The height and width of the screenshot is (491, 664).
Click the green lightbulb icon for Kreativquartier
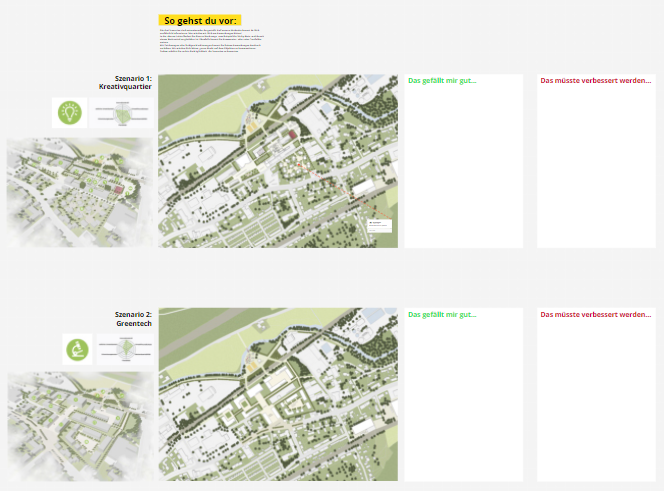tap(69, 112)
